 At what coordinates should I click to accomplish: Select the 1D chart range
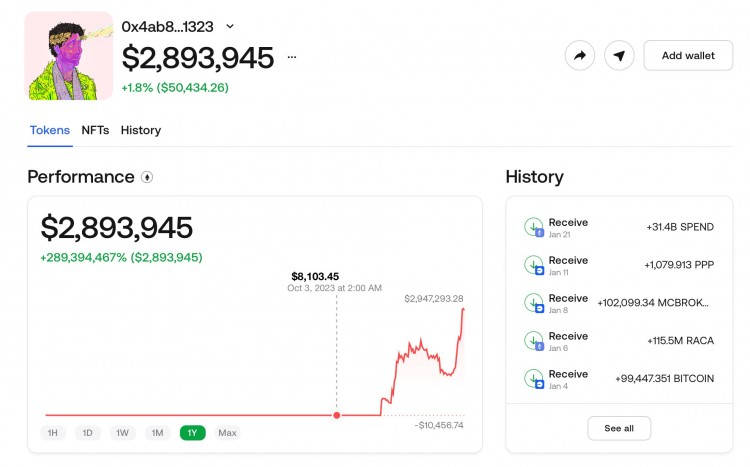point(88,433)
